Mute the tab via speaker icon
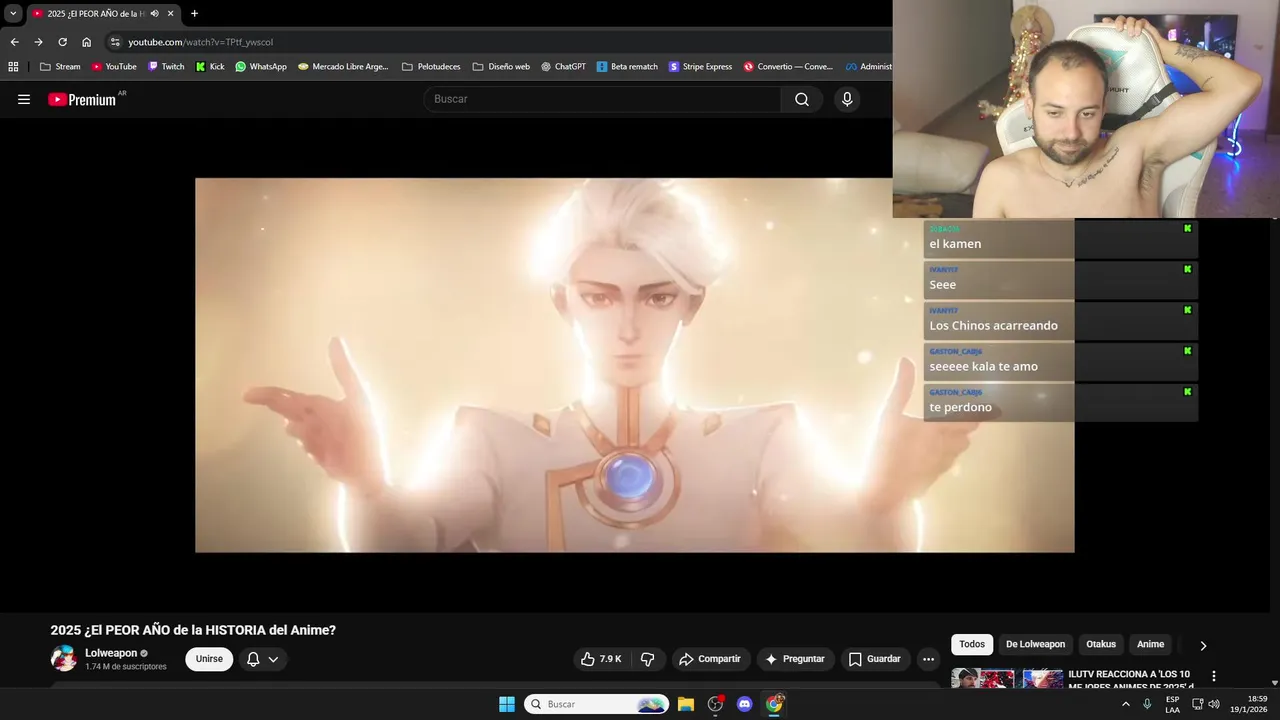Viewport: 1280px width, 720px height. tap(154, 13)
